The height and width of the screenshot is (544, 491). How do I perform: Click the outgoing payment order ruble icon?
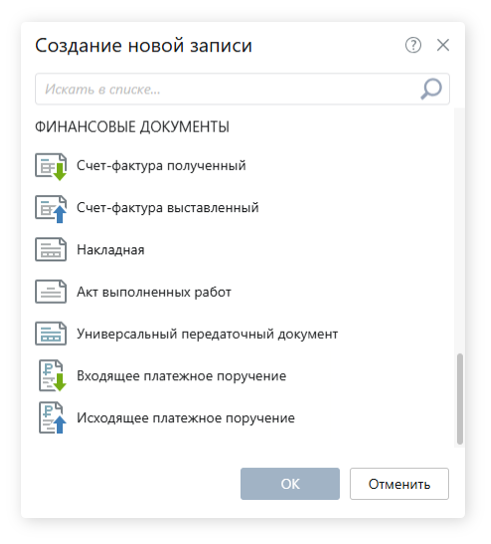52,418
